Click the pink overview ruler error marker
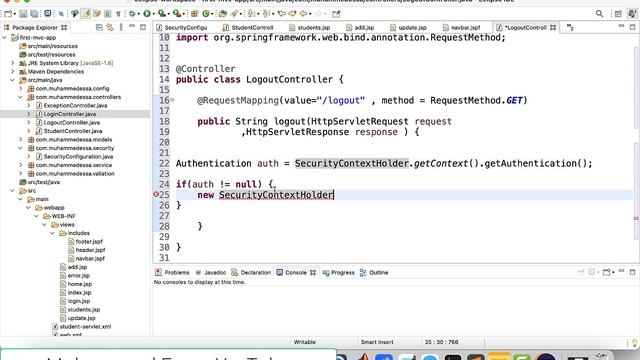 click(636, 218)
